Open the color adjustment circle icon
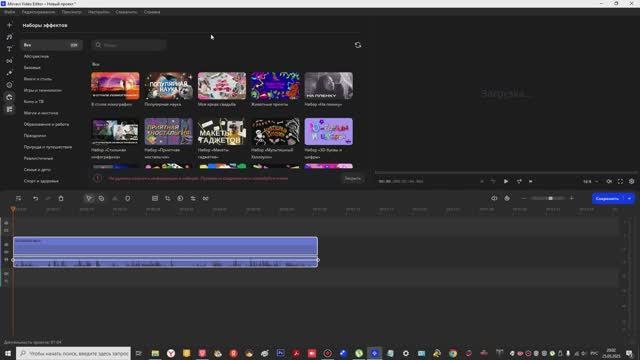The width and height of the screenshot is (640, 360). click(x=180, y=198)
